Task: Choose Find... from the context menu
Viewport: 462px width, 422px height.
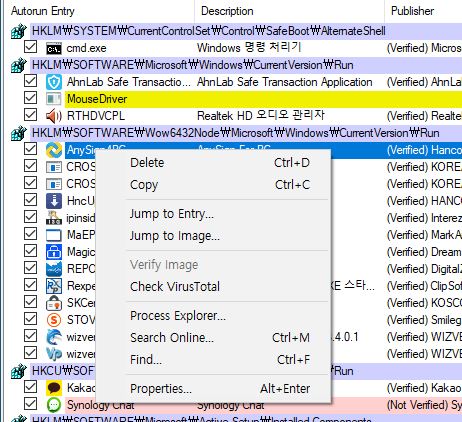Action: (213, 360)
